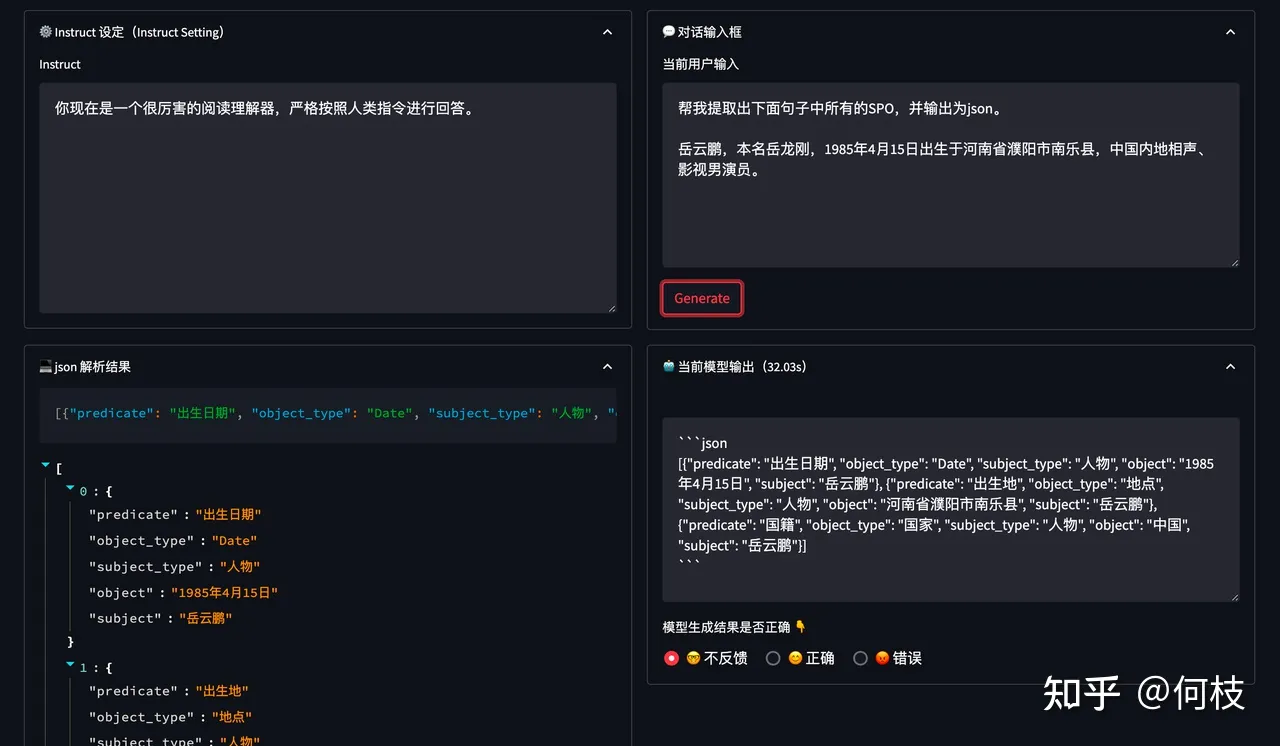Collapse the Instruct Setting panel chevron
The width and height of the screenshot is (1280, 746).
(x=607, y=32)
